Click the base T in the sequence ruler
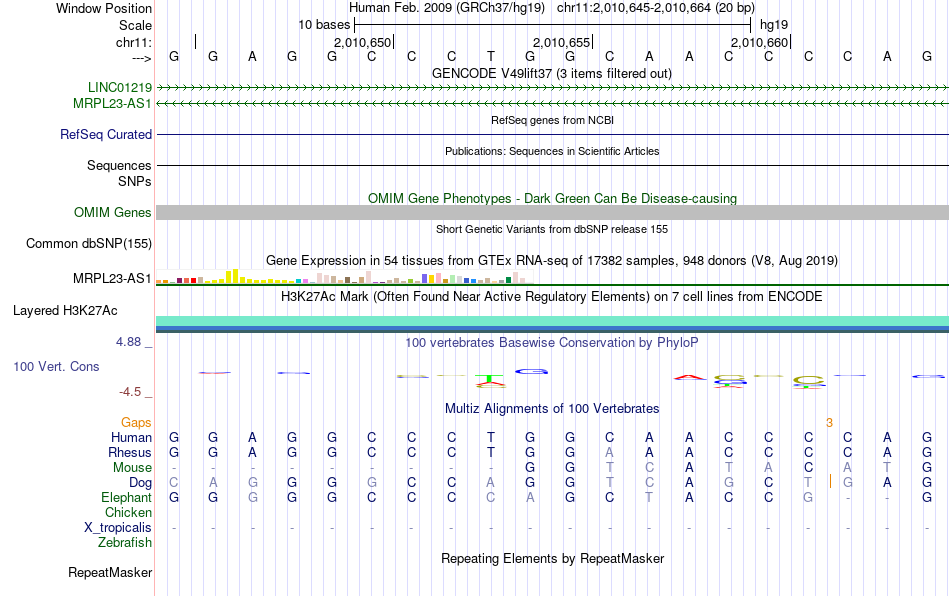950x596 pixels. tap(491, 56)
